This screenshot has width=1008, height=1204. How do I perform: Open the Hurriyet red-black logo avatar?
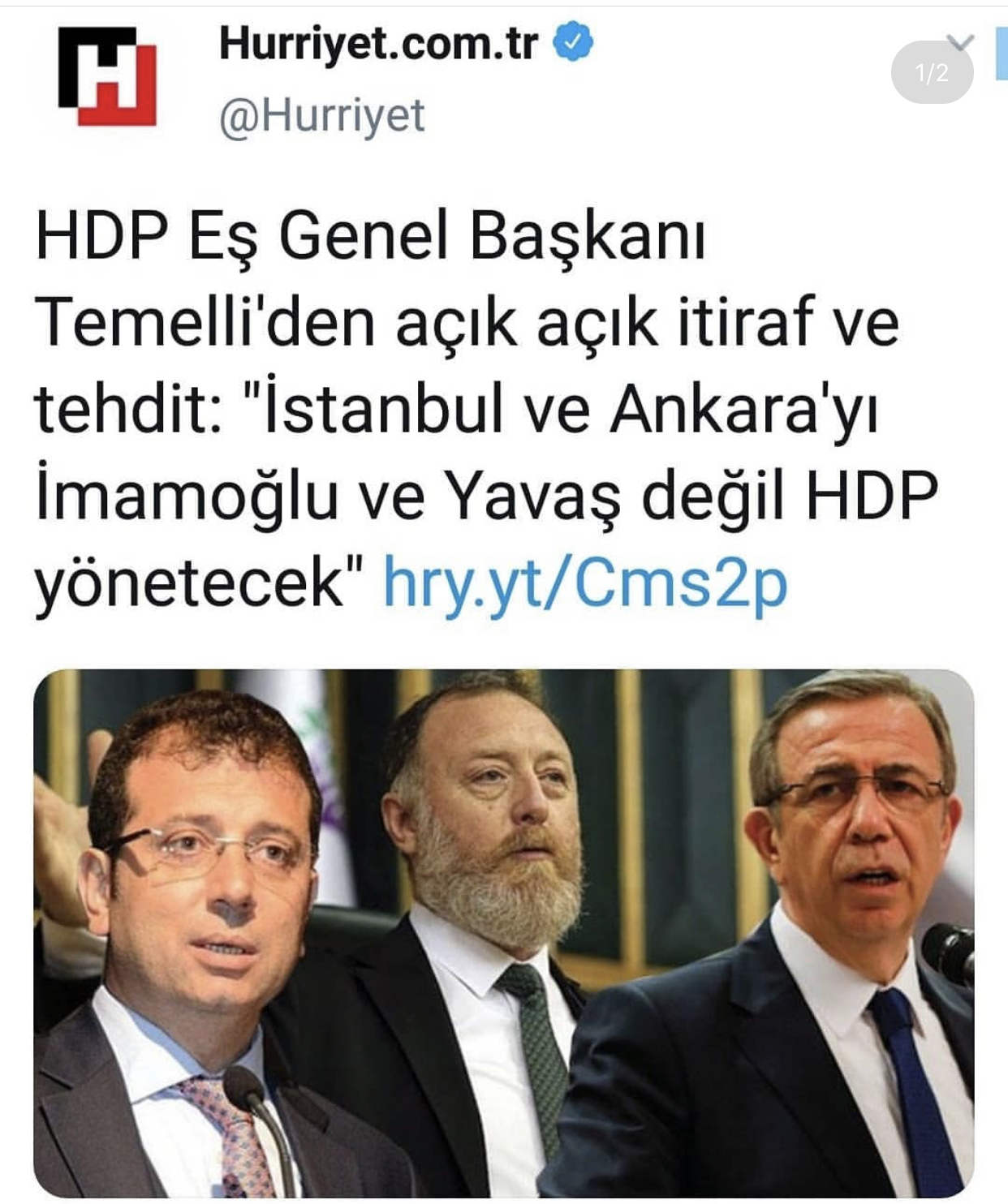tap(106, 76)
